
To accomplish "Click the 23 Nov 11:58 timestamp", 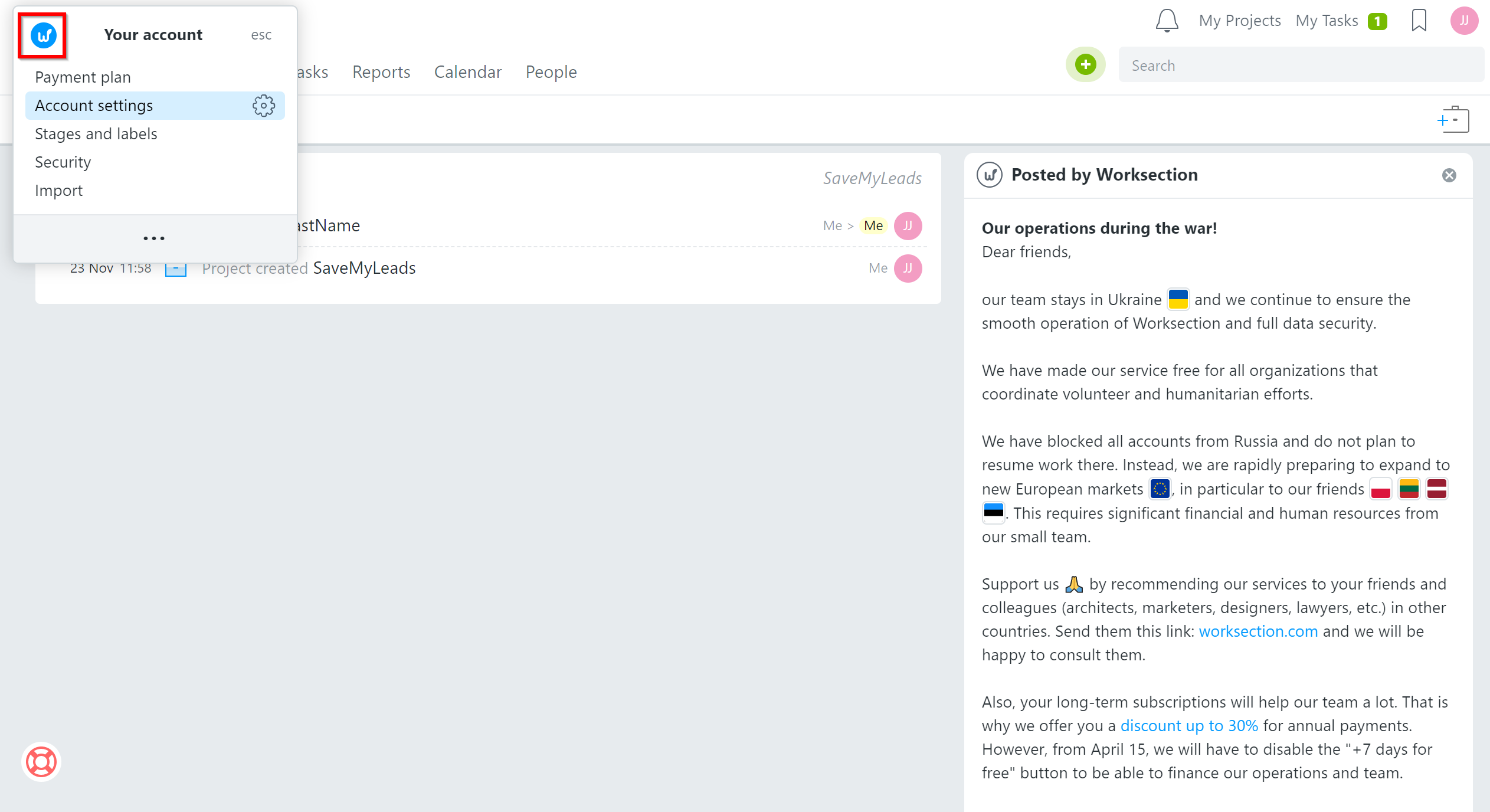I will point(110,268).
